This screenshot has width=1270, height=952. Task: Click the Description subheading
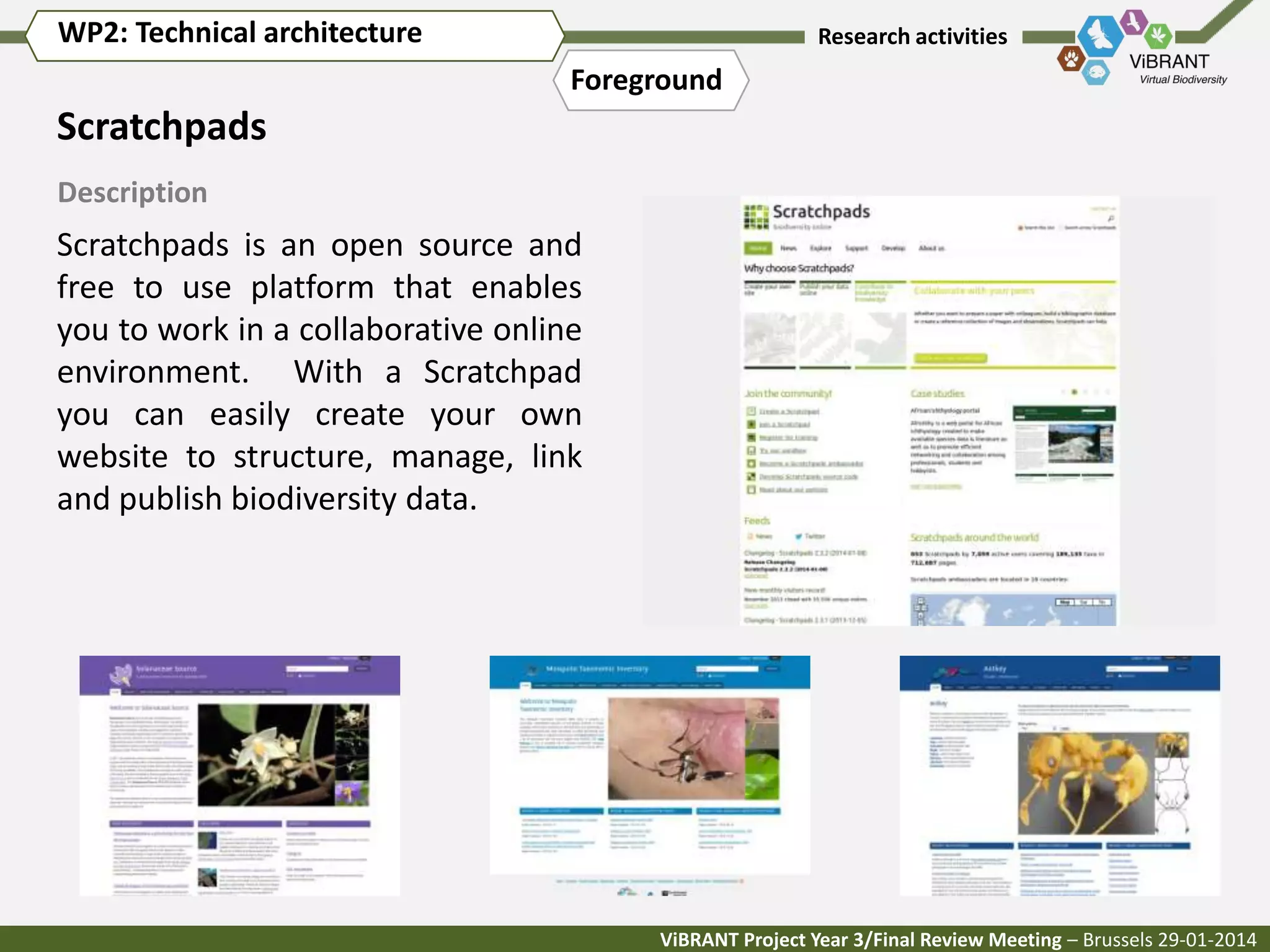[132, 192]
